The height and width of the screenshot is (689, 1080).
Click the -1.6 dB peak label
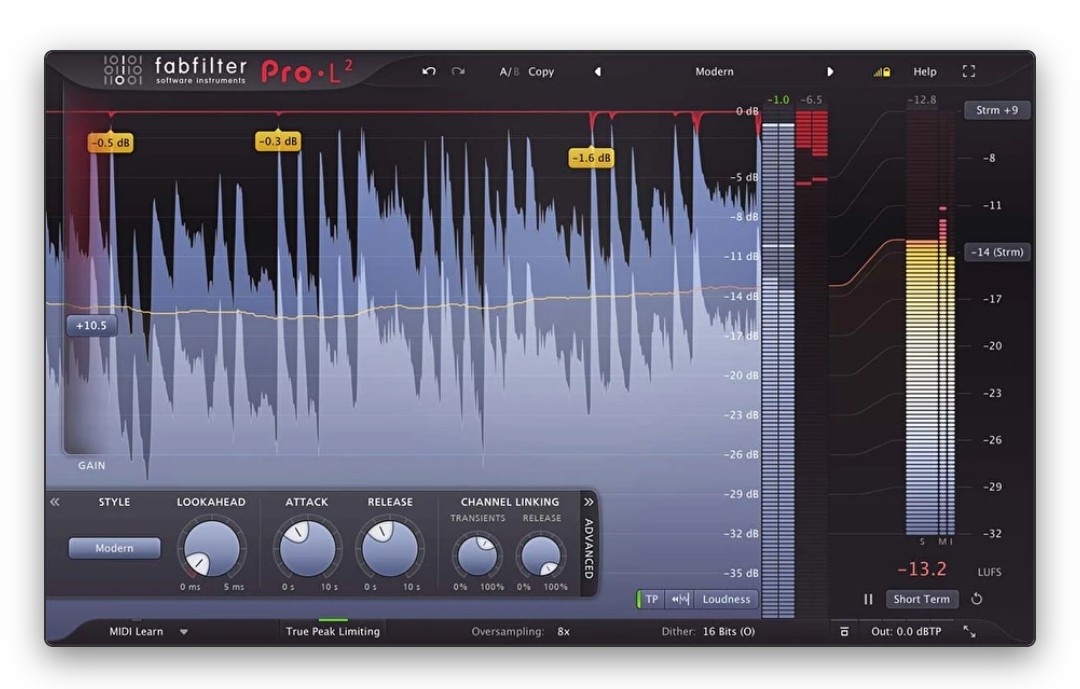tap(590, 157)
